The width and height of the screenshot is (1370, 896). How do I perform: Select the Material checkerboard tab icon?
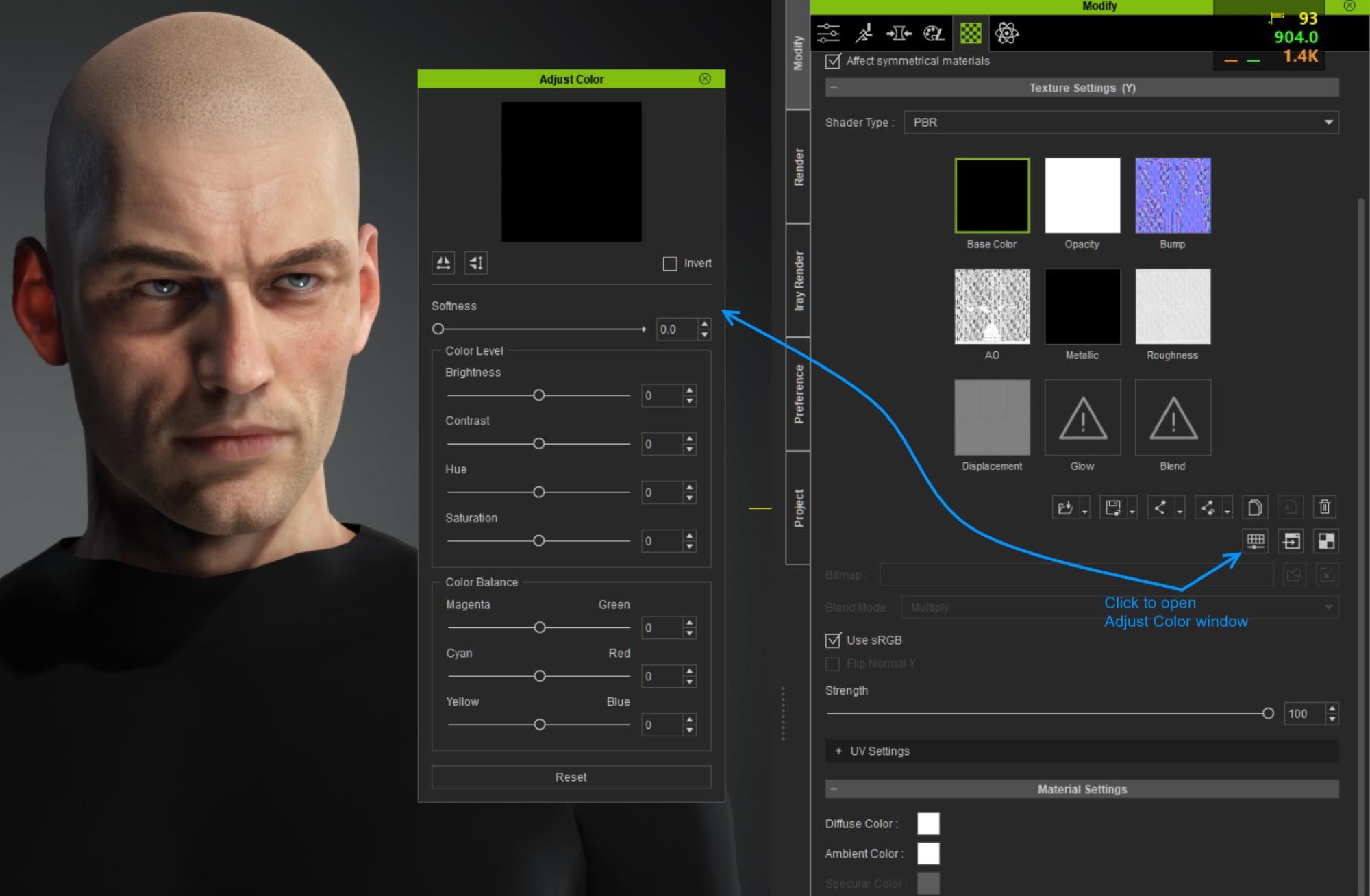click(x=971, y=33)
